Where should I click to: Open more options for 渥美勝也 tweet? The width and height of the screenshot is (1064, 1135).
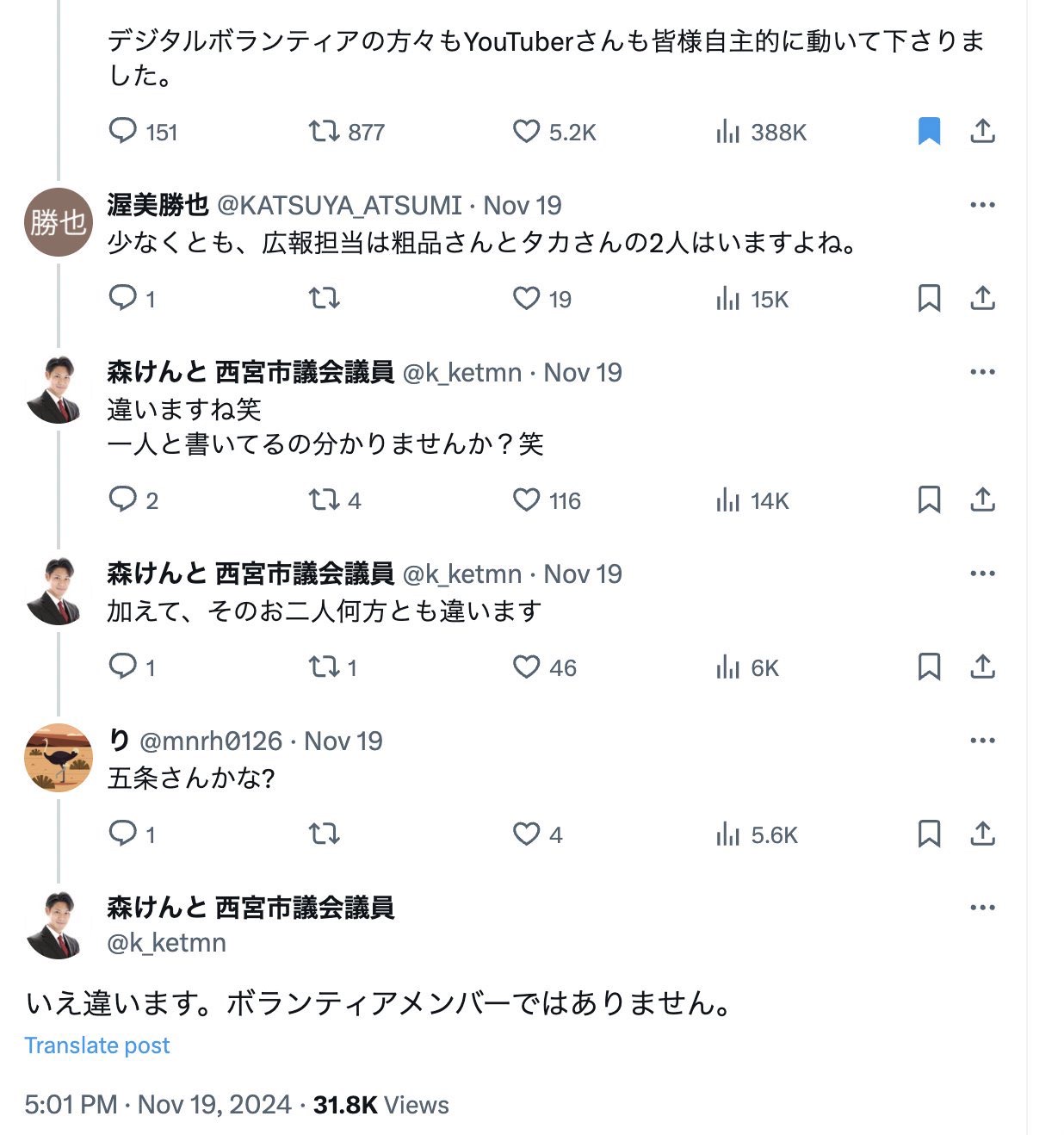(982, 205)
